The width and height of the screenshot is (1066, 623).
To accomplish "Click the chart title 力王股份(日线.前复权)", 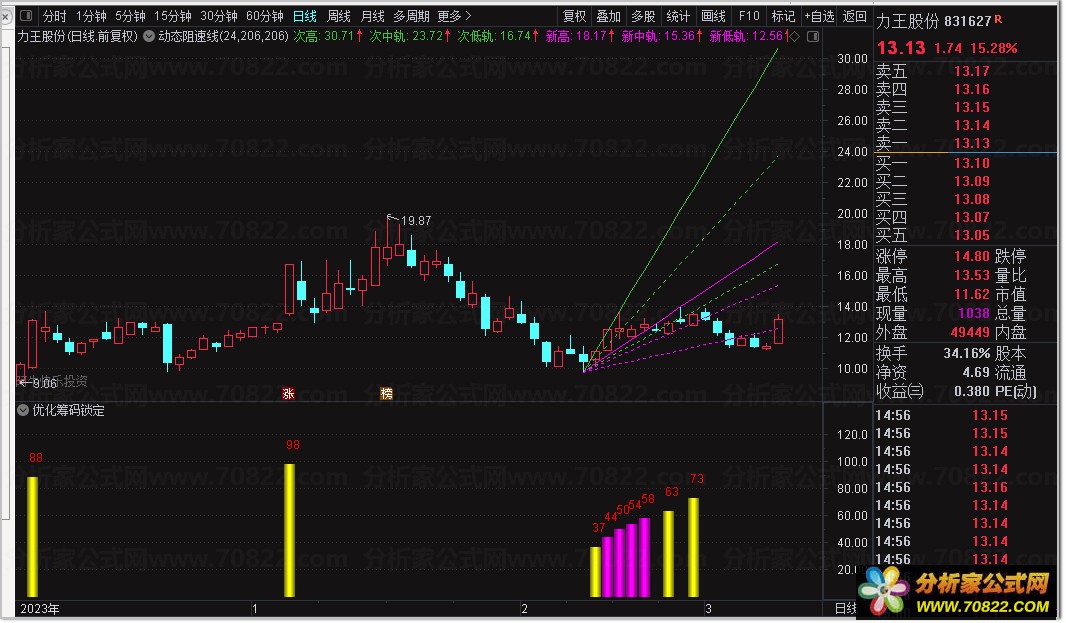I will [x=78, y=36].
